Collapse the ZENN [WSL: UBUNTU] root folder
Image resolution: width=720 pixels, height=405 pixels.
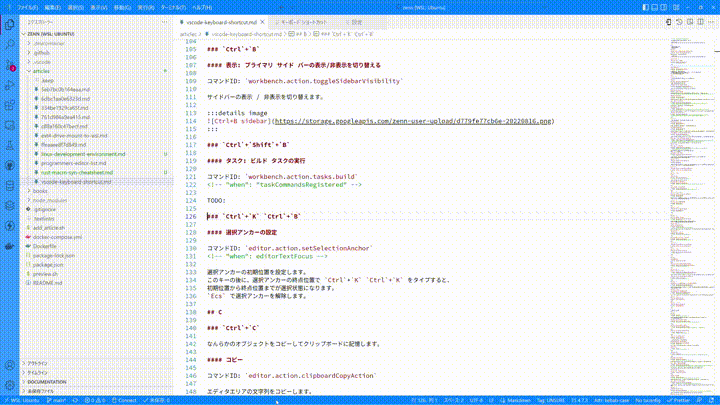pyautogui.click(x=96, y=34)
